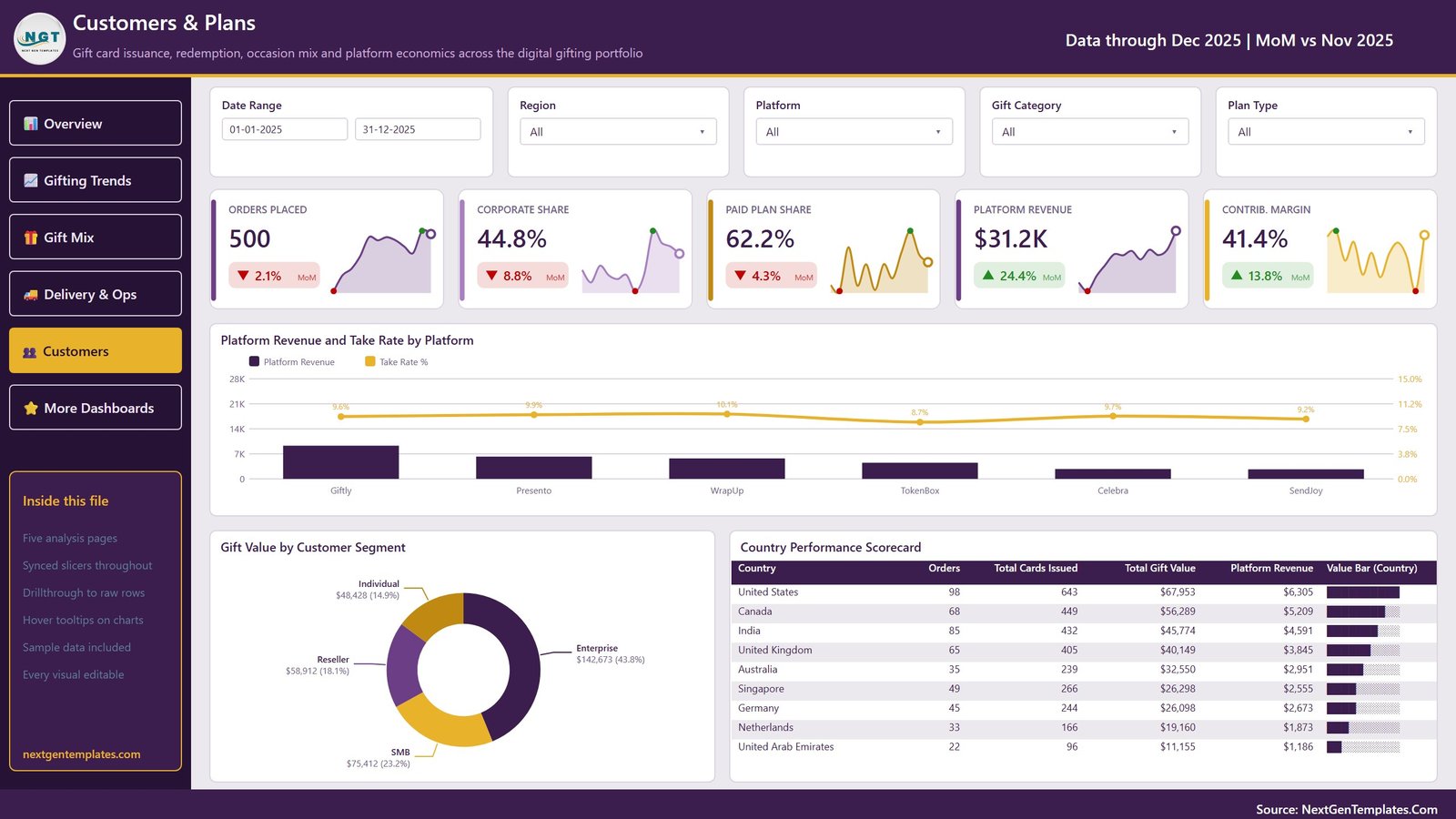Open the Region dropdown

tap(618, 132)
